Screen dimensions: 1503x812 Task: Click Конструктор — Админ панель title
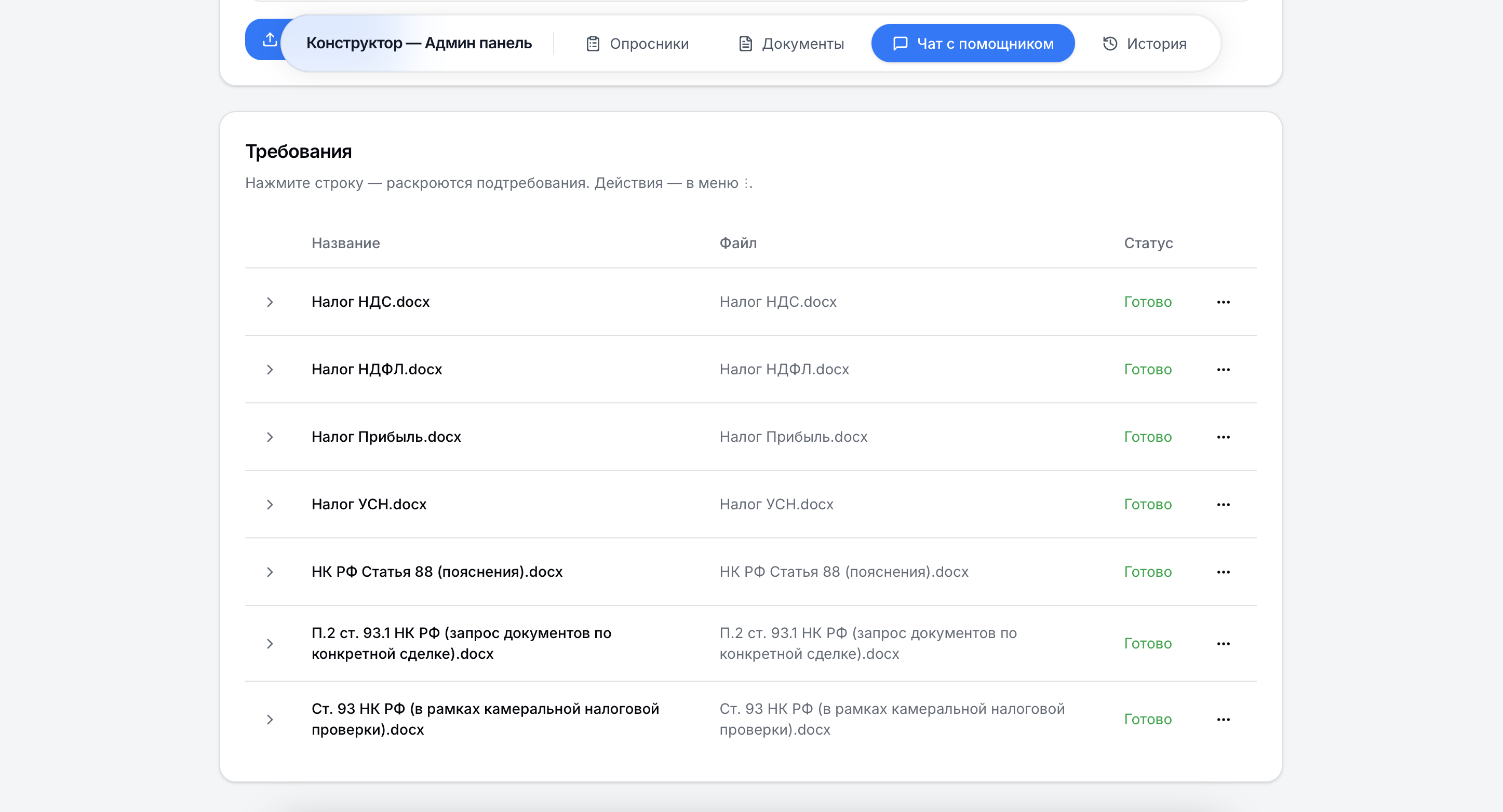[x=419, y=43]
